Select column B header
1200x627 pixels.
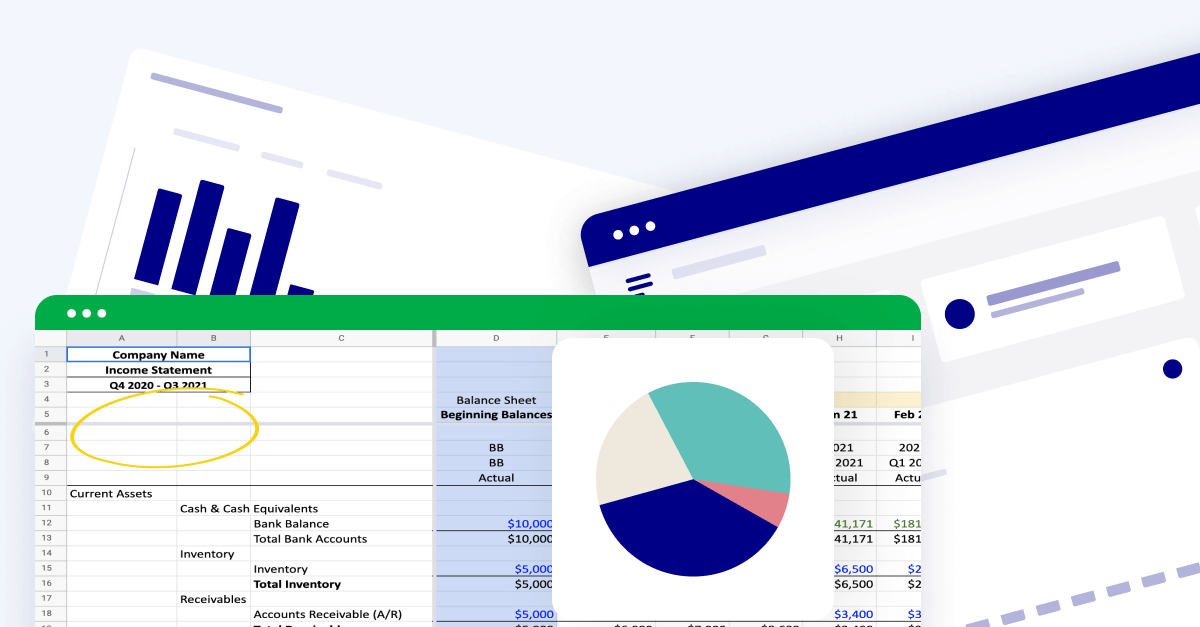click(x=213, y=338)
